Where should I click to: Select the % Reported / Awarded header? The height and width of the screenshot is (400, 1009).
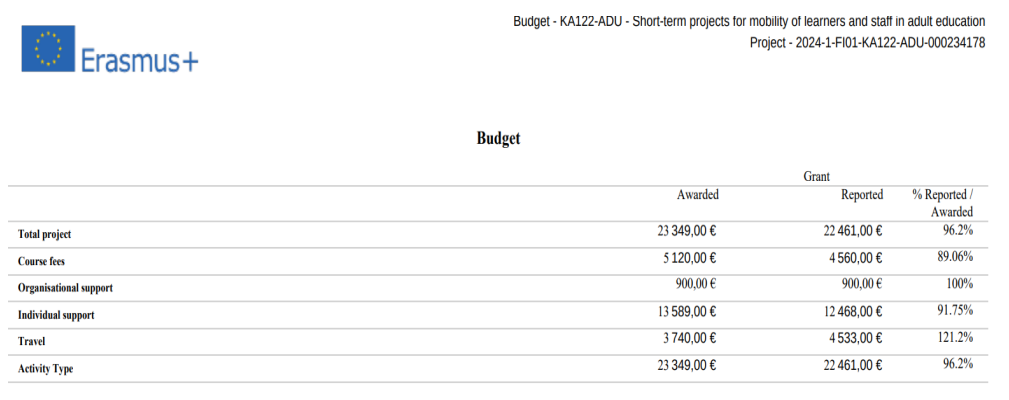click(x=943, y=203)
